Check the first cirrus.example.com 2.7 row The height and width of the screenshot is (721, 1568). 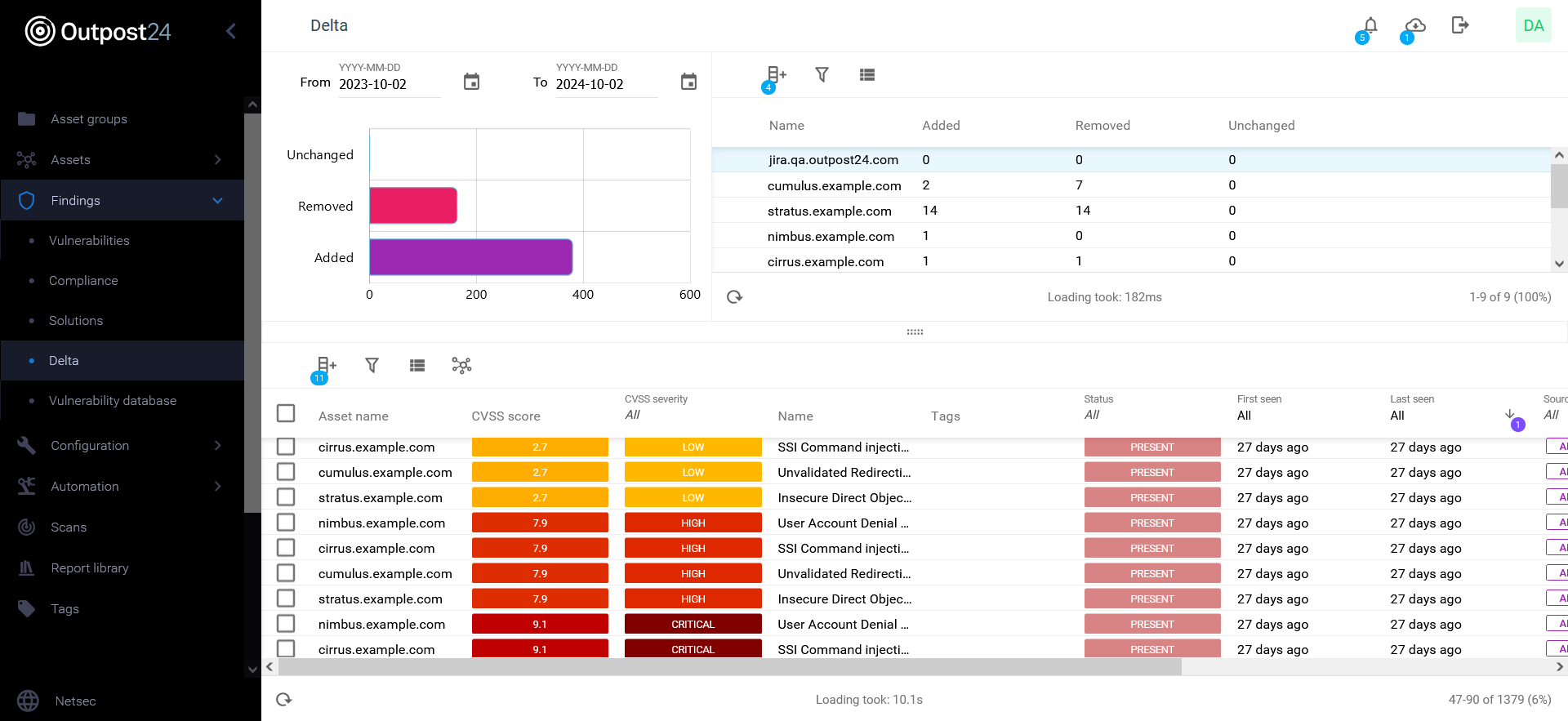tap(286, 447)
